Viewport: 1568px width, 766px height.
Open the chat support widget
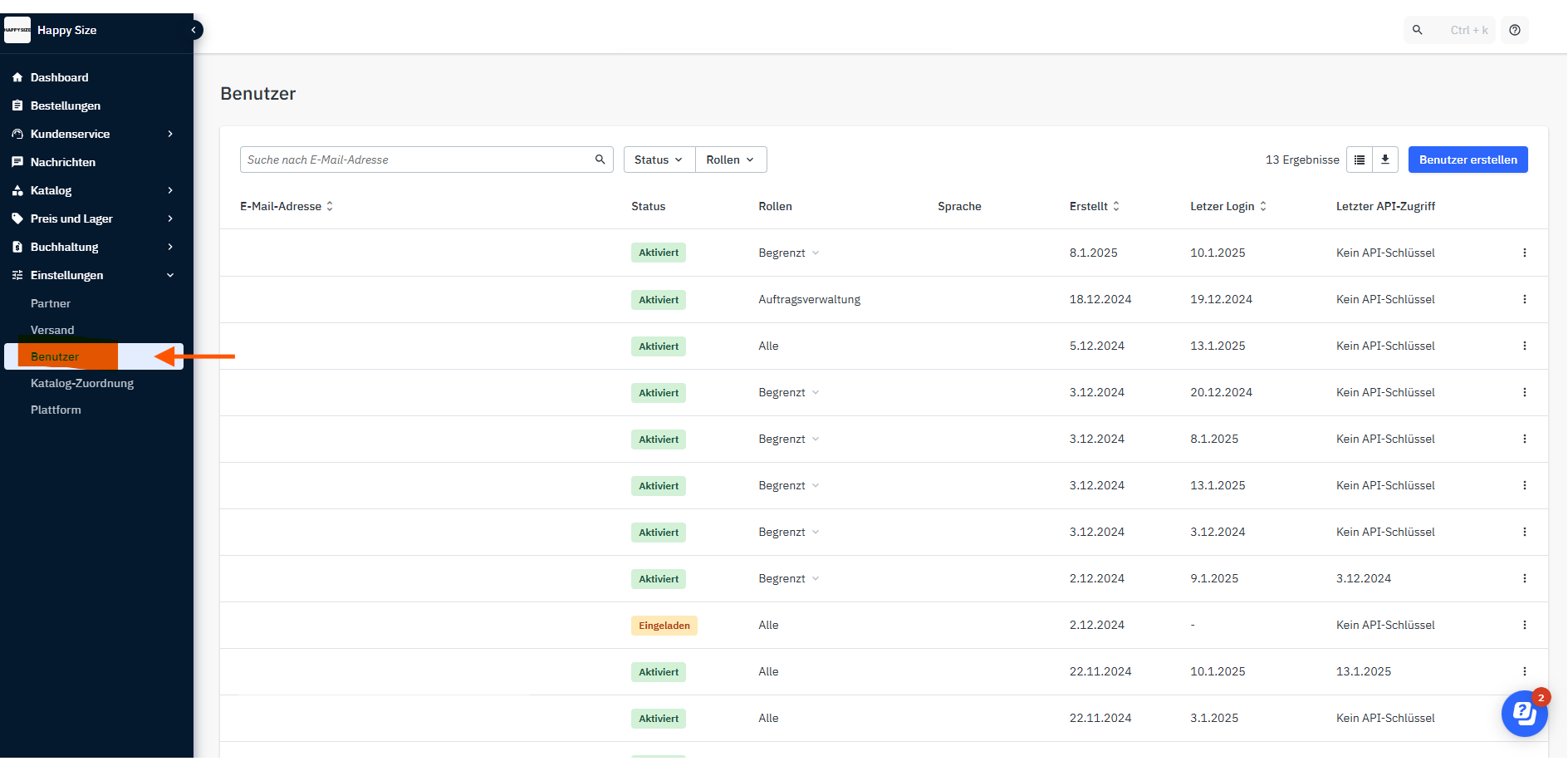(x=1524, y=713)
